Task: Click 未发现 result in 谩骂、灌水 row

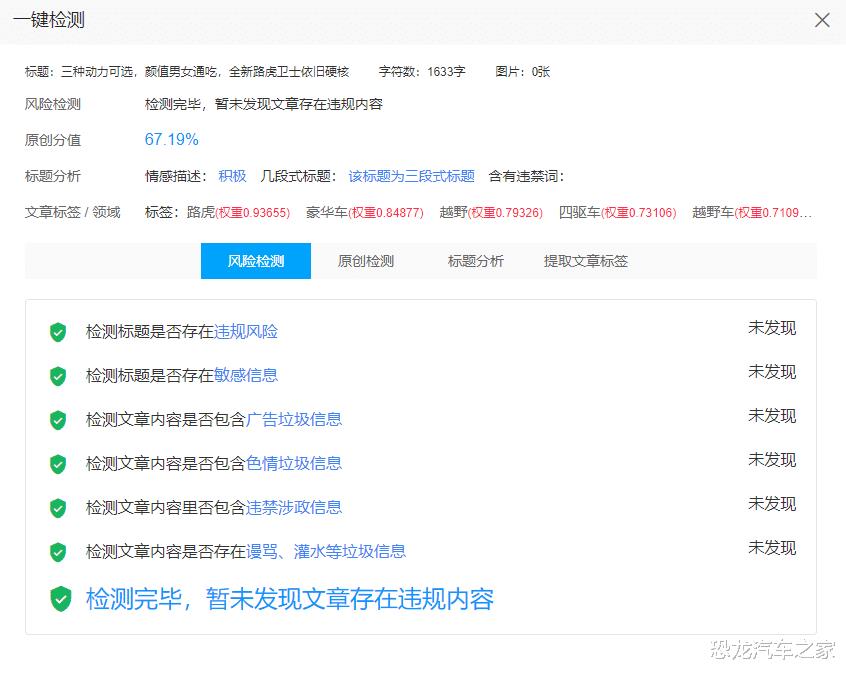Action: coord(772,548)
